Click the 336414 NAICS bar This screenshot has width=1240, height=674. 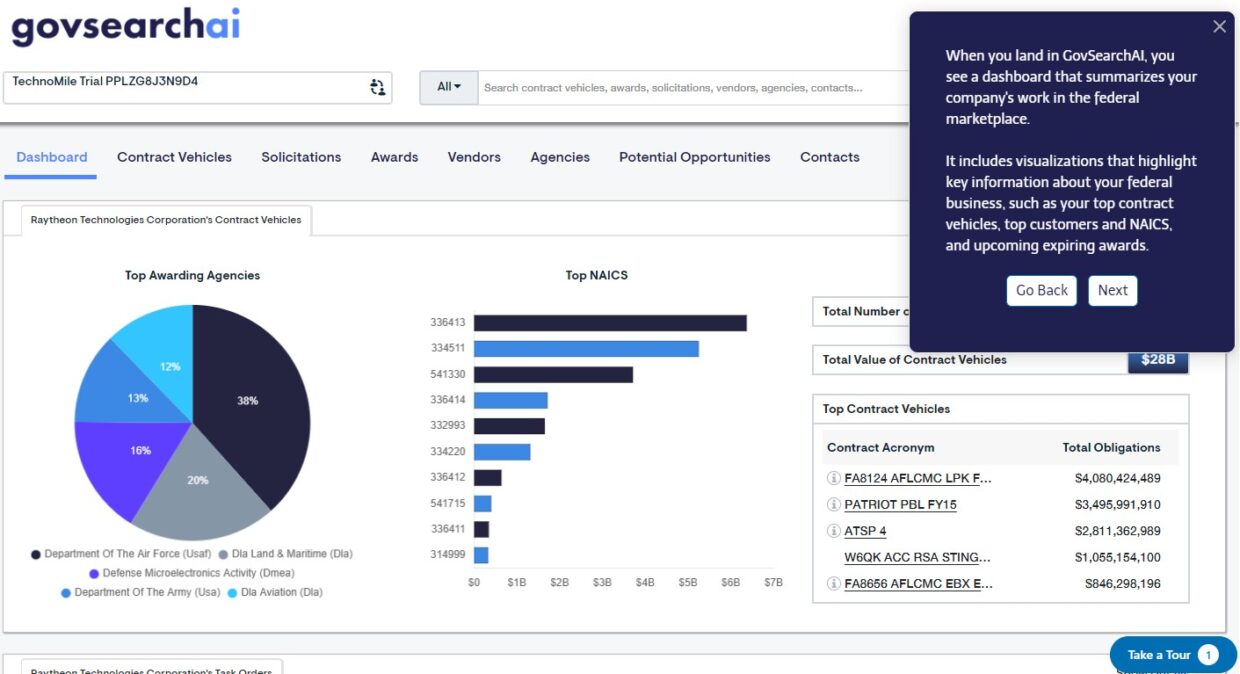click(511, 400)
